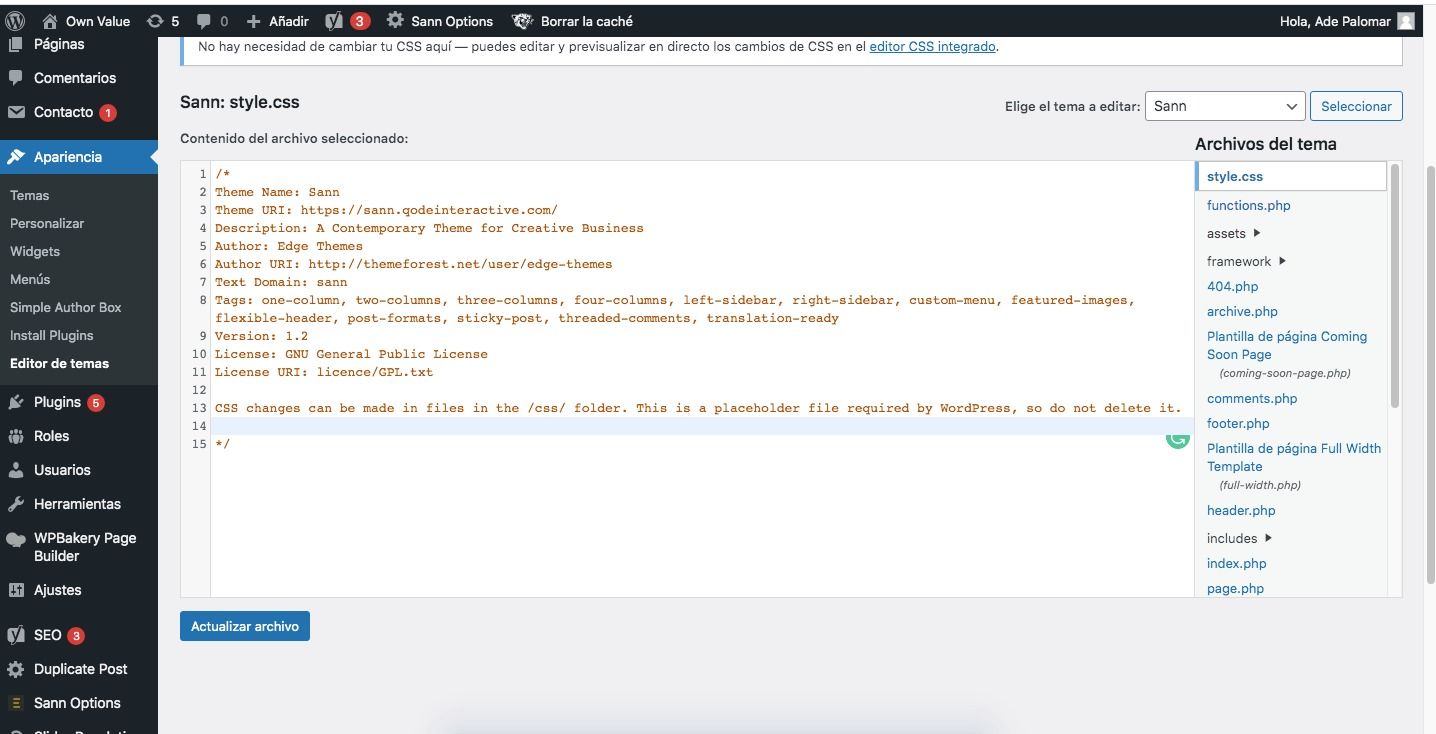This screenshot has height=734, width=1436.
Task: Click the Duplicate Post gear icon
Action: click(16, 669)
